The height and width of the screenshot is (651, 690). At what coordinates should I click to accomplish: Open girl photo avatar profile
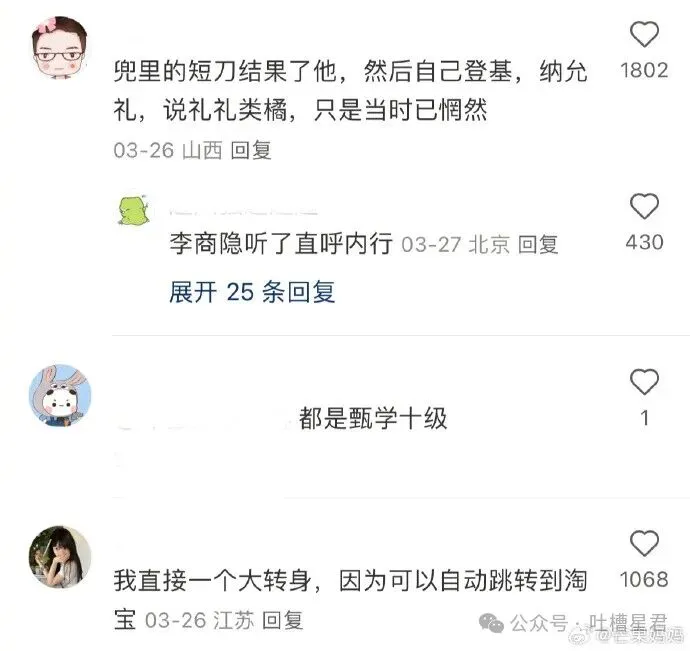pyautogui.click(x=60, y=556)
